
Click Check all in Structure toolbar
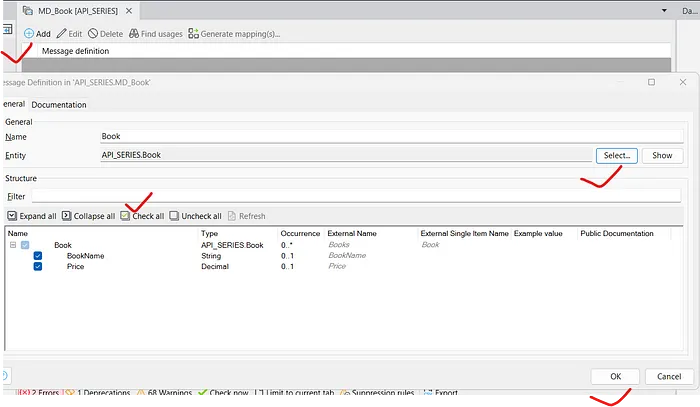125,215
